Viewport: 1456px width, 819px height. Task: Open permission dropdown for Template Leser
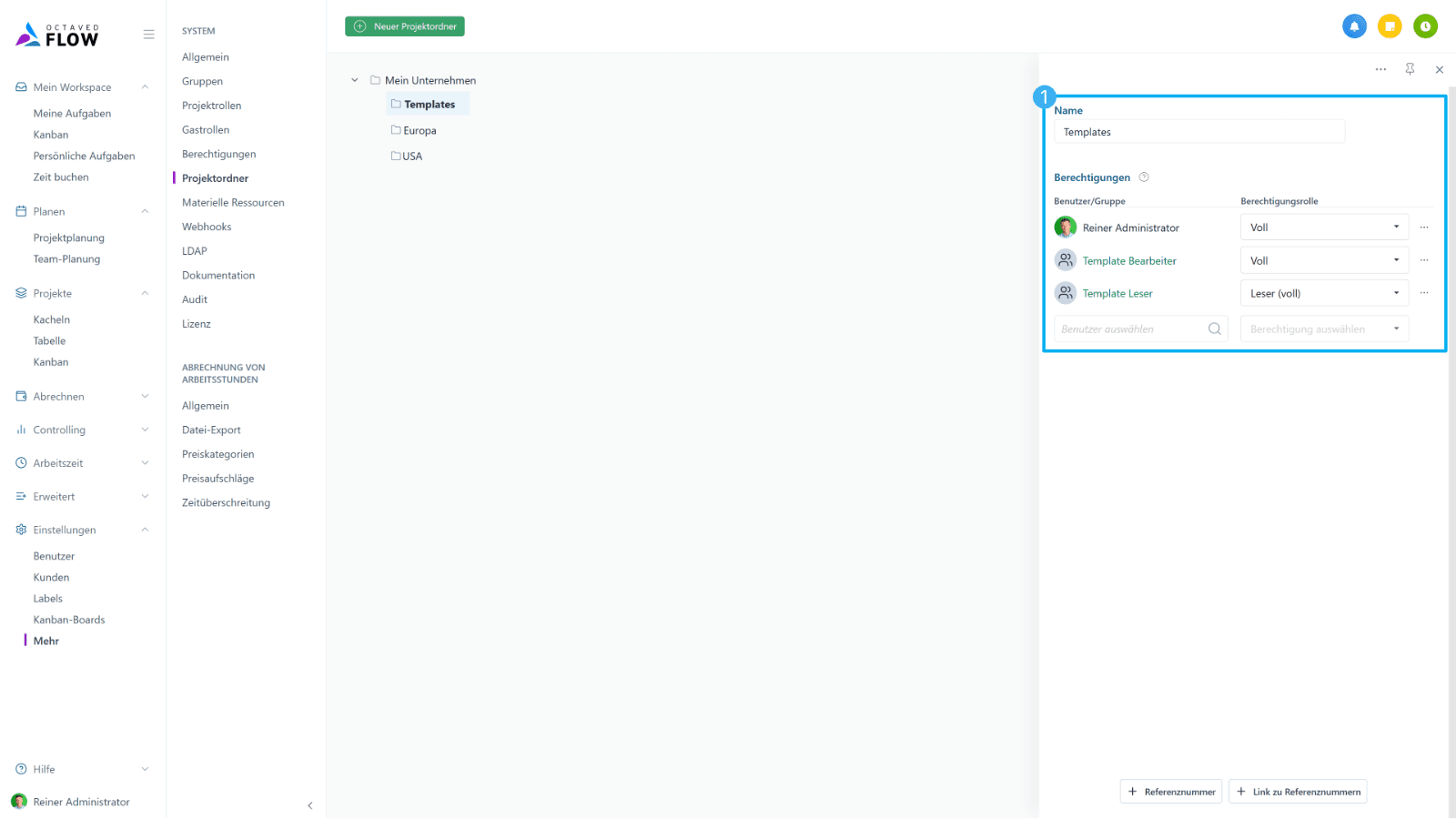[1323, 293]
